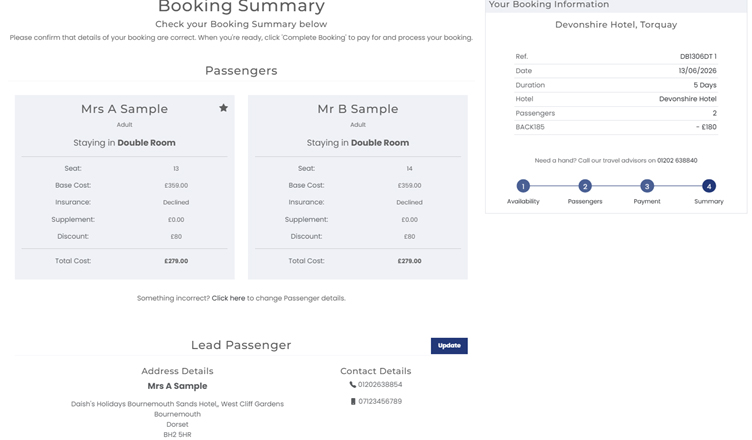Call travel advisors number 01202 638840
This screenshot has height=440, width=752.
677,160
